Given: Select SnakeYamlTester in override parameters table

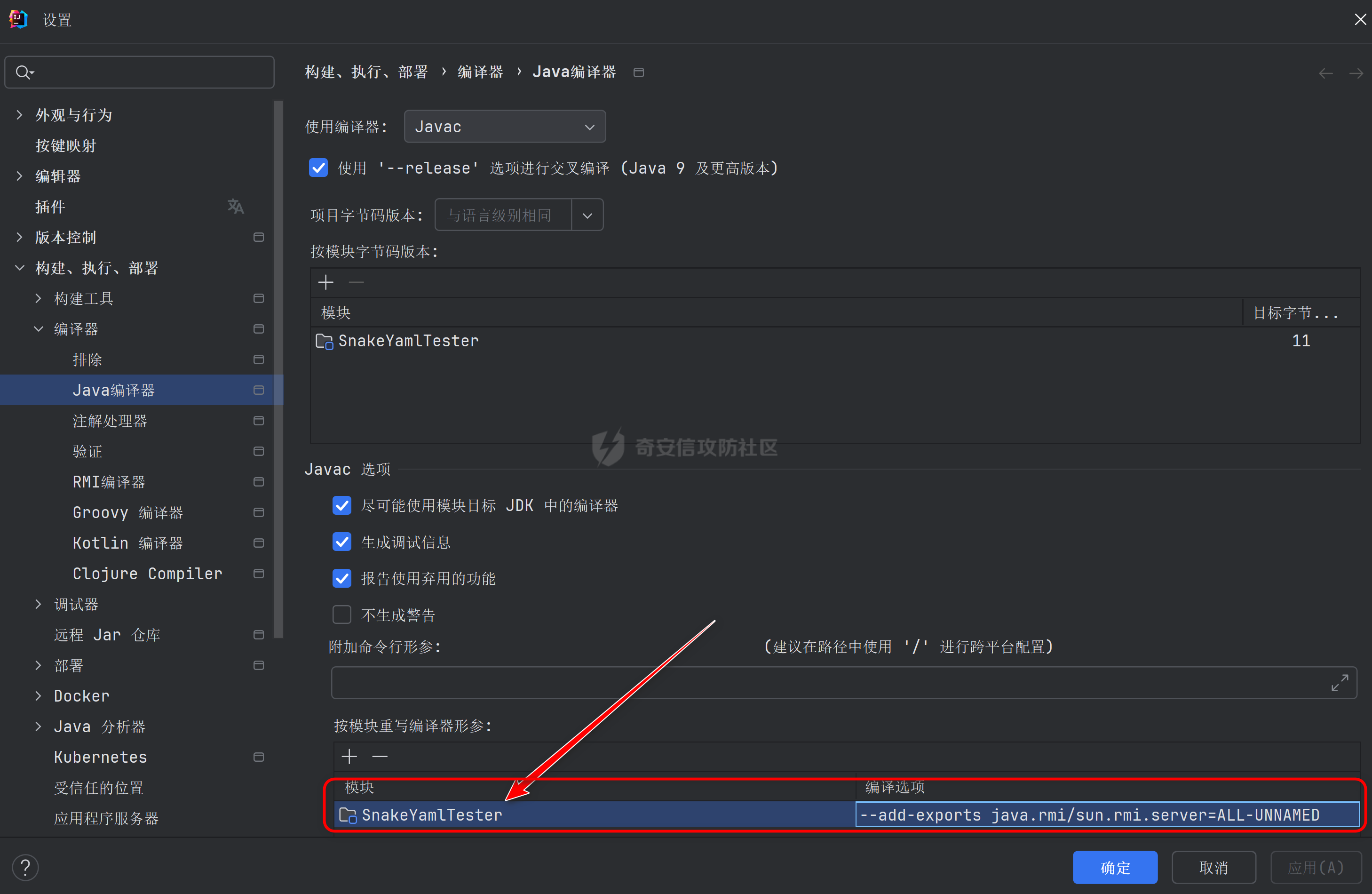Looking at the screenshot, I should pyautogui.click(x=595, y=814).
